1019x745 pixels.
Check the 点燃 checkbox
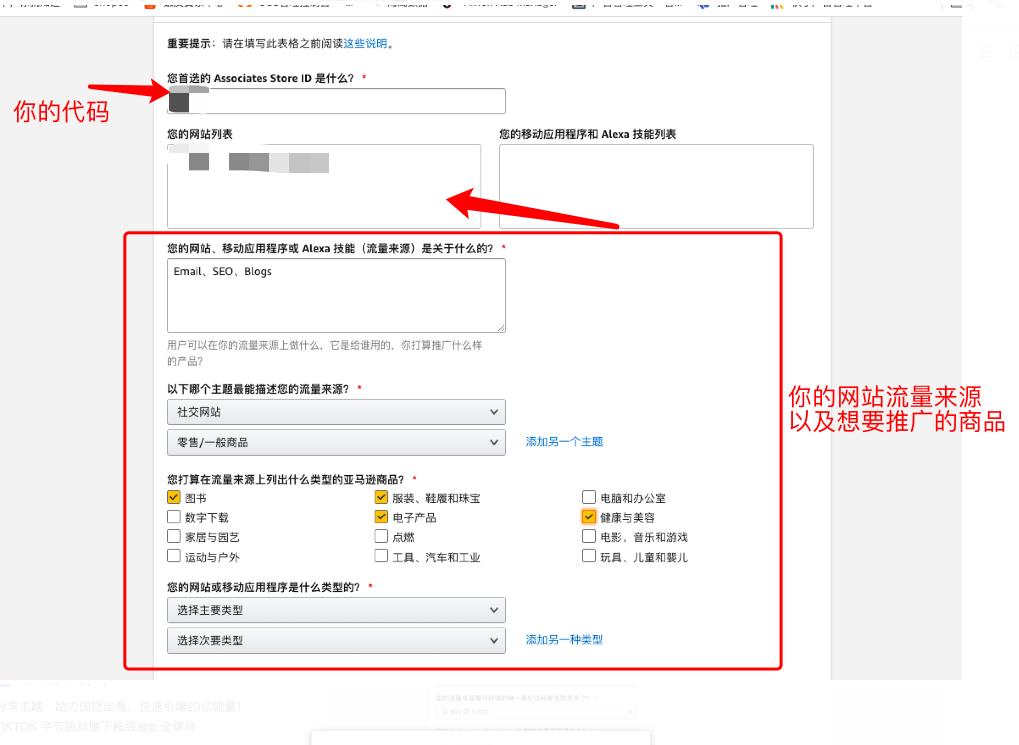381,536
